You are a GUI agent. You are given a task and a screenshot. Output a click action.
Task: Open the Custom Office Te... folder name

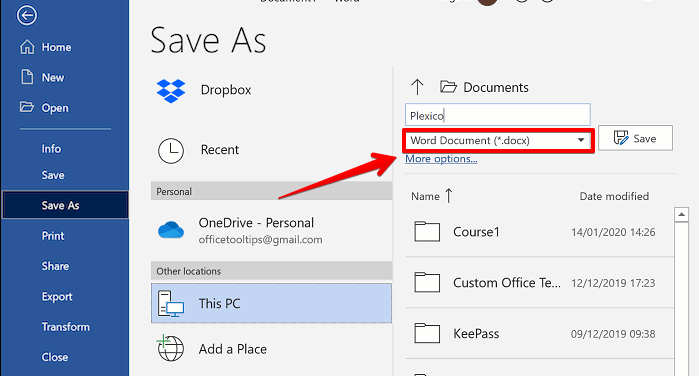tap(507, 283)
